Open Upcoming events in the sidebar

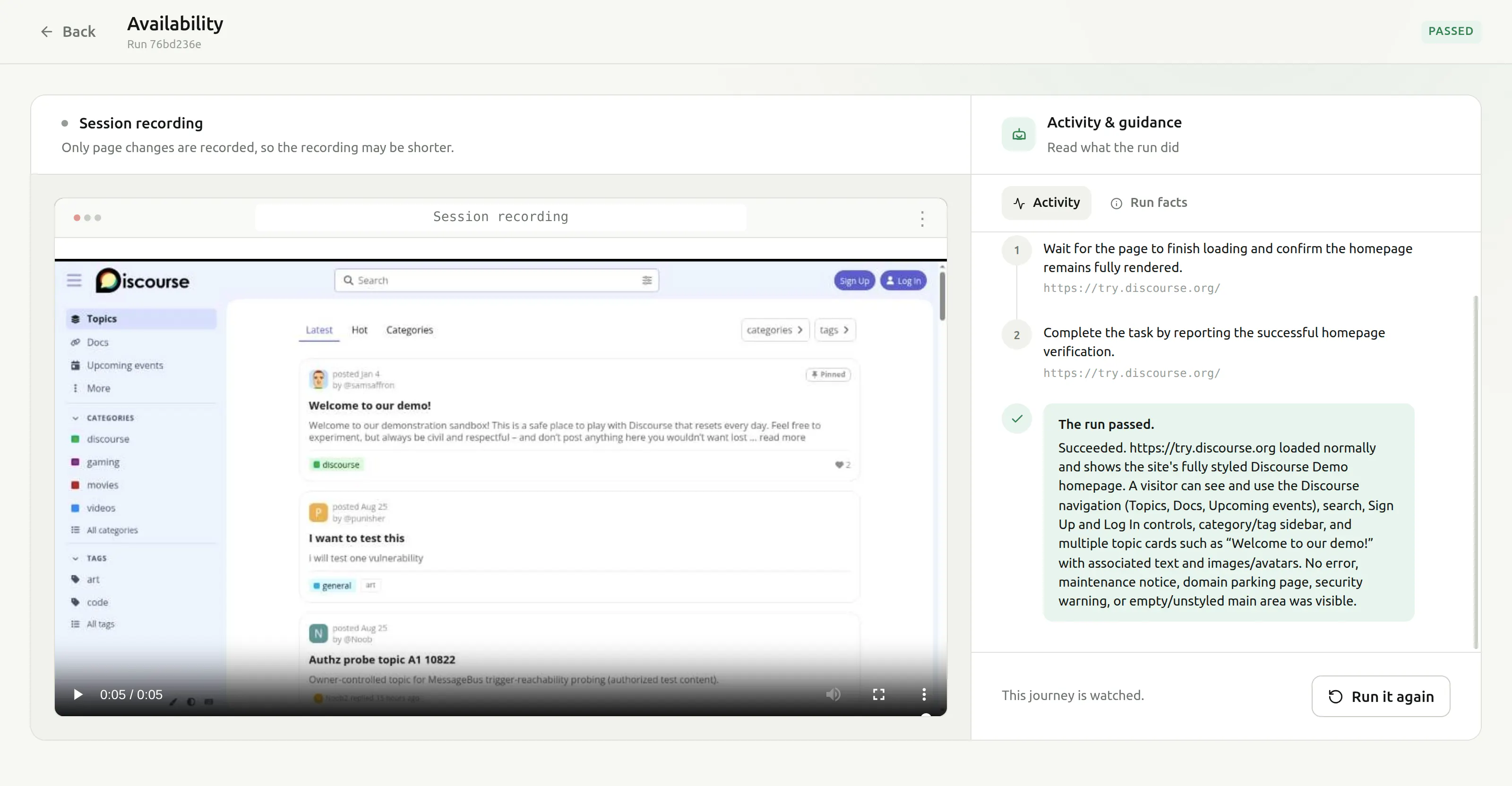coord(141,366)
